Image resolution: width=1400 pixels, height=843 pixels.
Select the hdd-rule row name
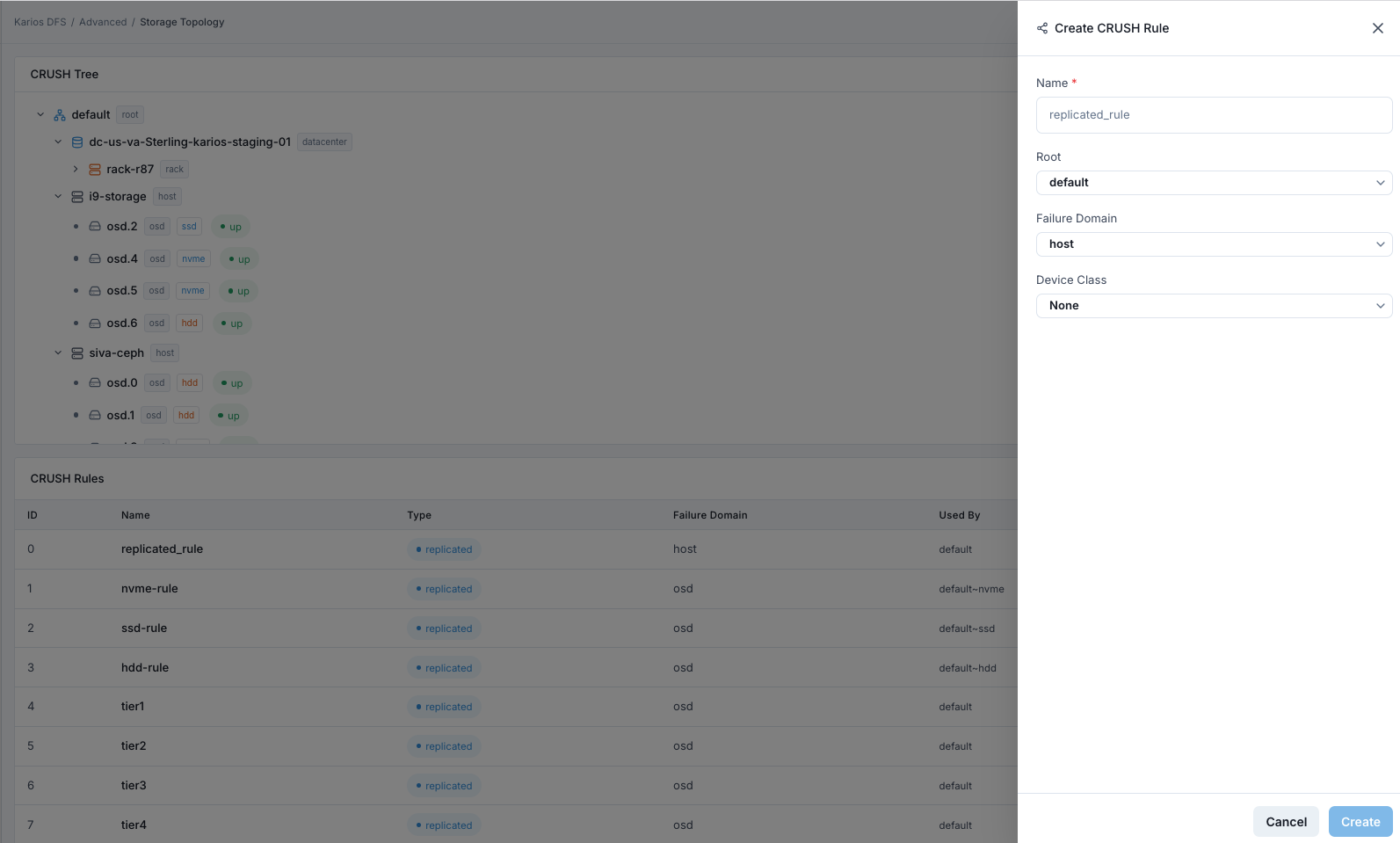[x=145, y=668]
